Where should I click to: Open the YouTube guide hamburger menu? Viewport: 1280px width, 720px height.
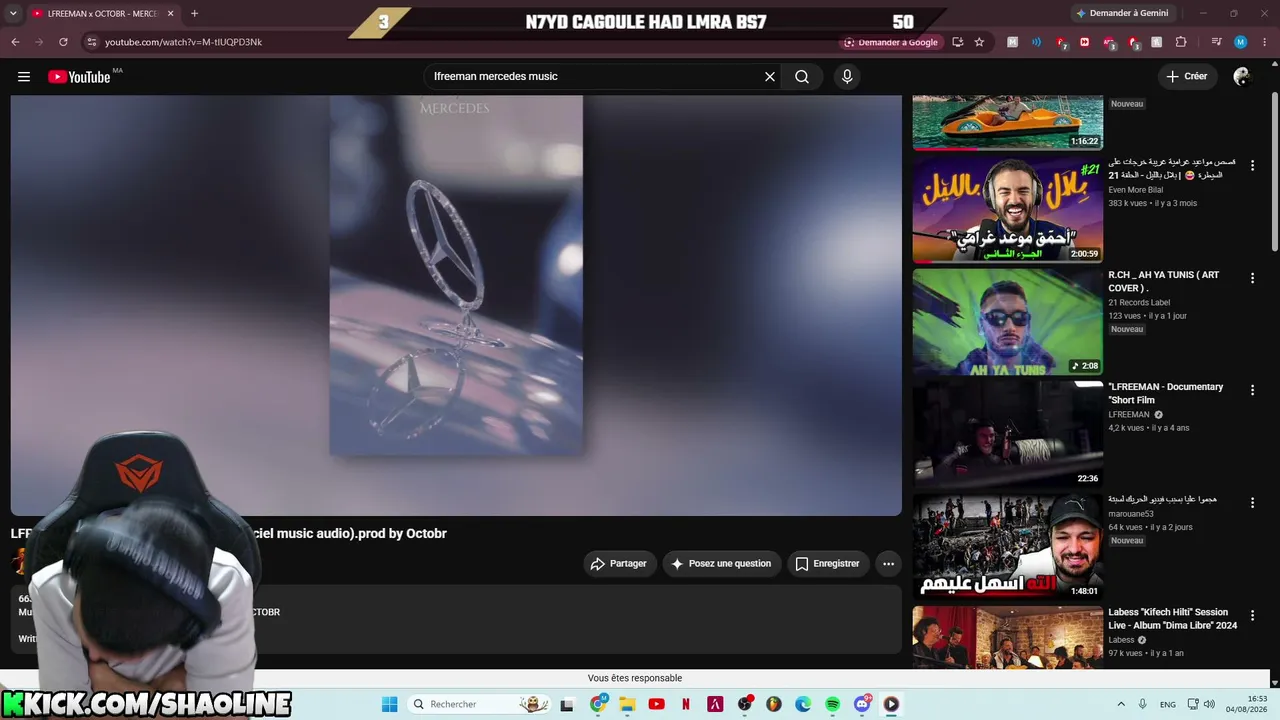pos(24,77)
